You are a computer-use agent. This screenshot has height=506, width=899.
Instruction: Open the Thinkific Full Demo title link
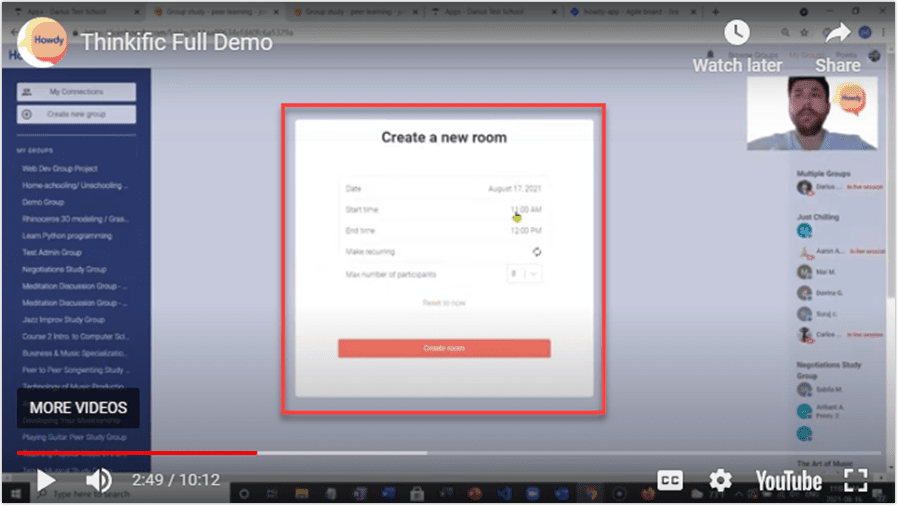click(x=177, y=42)
